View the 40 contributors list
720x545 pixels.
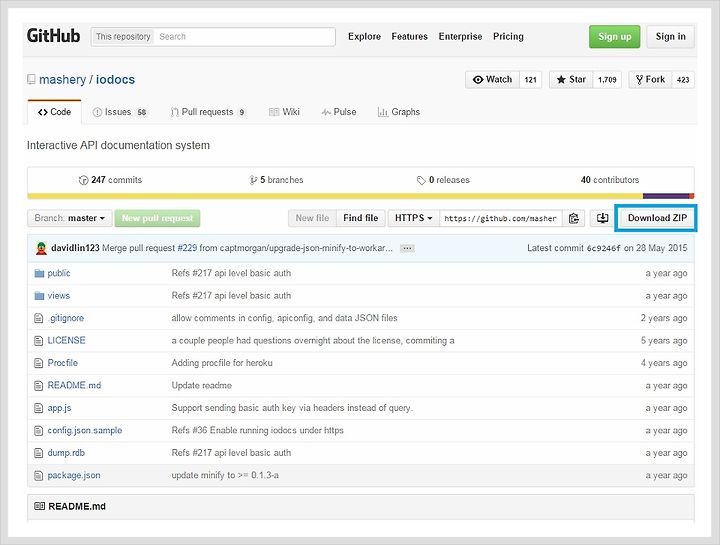tap(610, 180)
